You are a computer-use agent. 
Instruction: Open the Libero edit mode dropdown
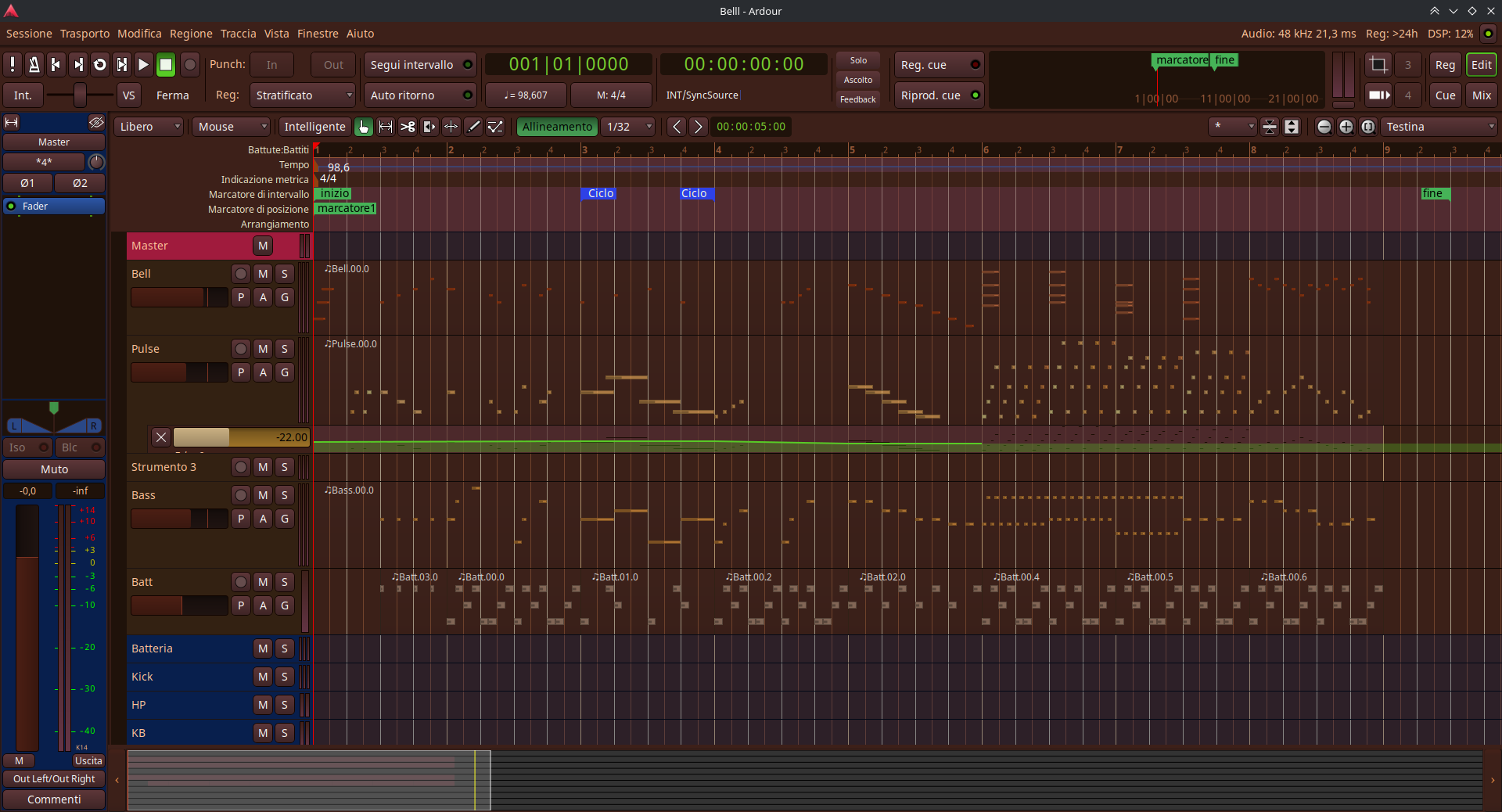[x=149, y=127]
